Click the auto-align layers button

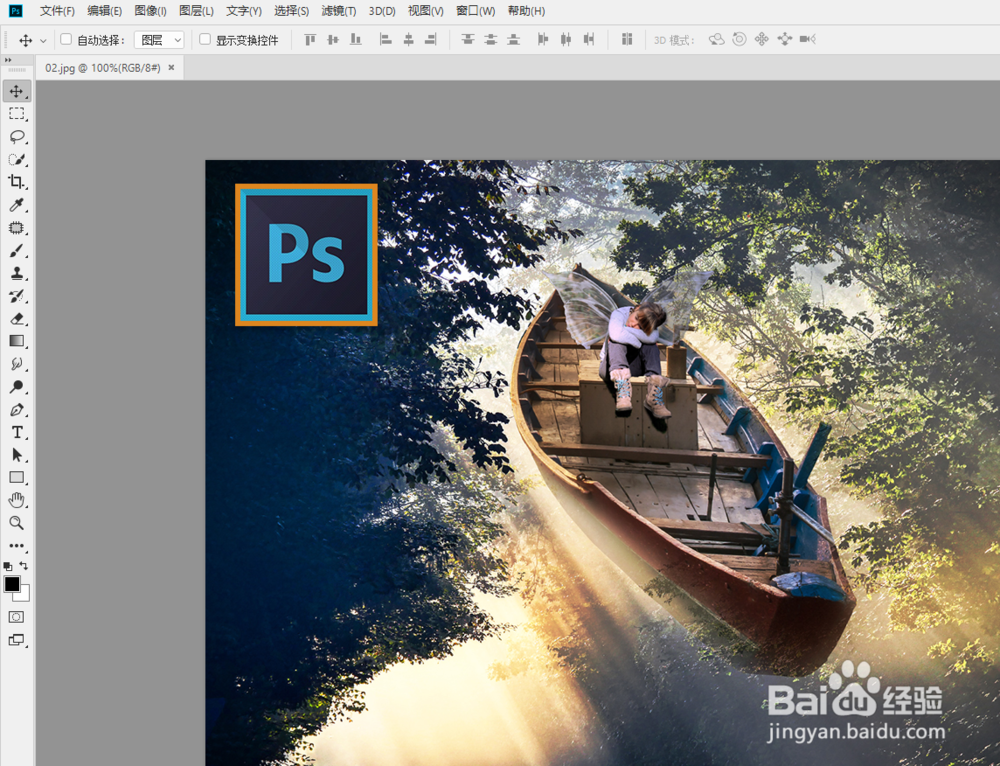(627, 40)
